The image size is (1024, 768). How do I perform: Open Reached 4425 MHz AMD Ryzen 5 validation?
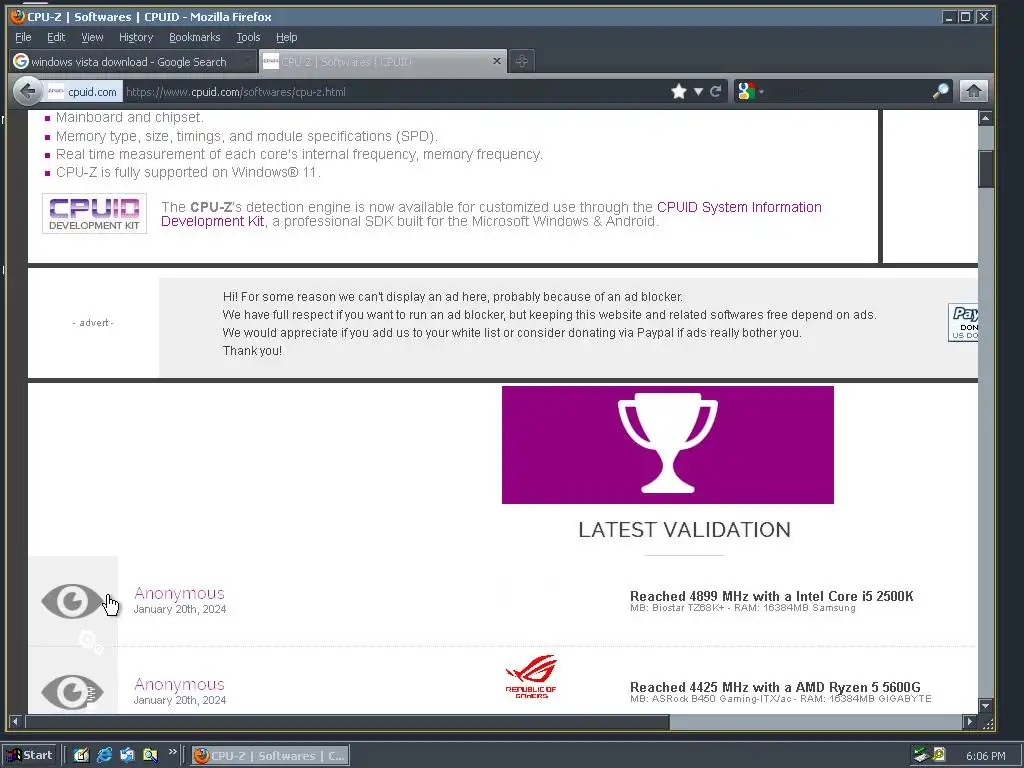click(x=775, y=686)
